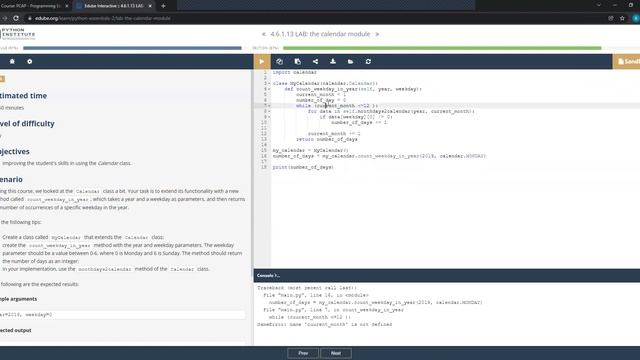View site info via padlock icon
This screenshot has height=360, width=640.
[x=30, y=18]
